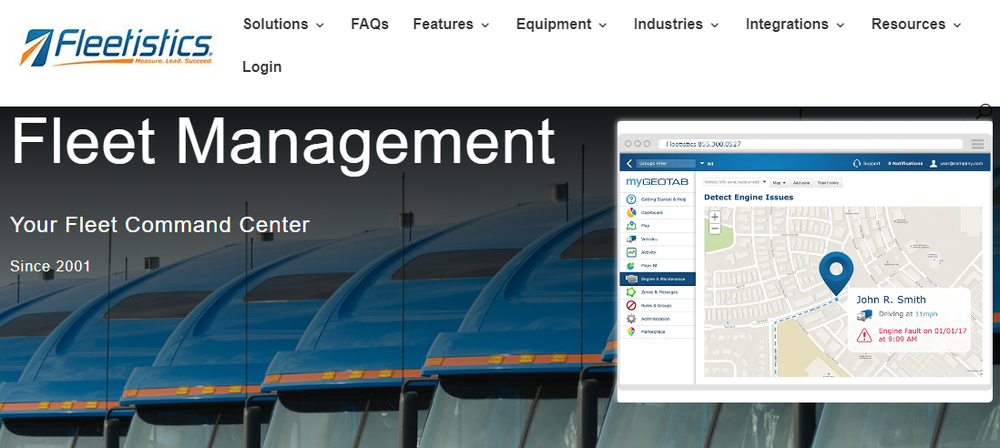Image resolution: width=1000 pixels, height=448 pixels.
Task: Open the All groups dropdown
Action: 707,163
